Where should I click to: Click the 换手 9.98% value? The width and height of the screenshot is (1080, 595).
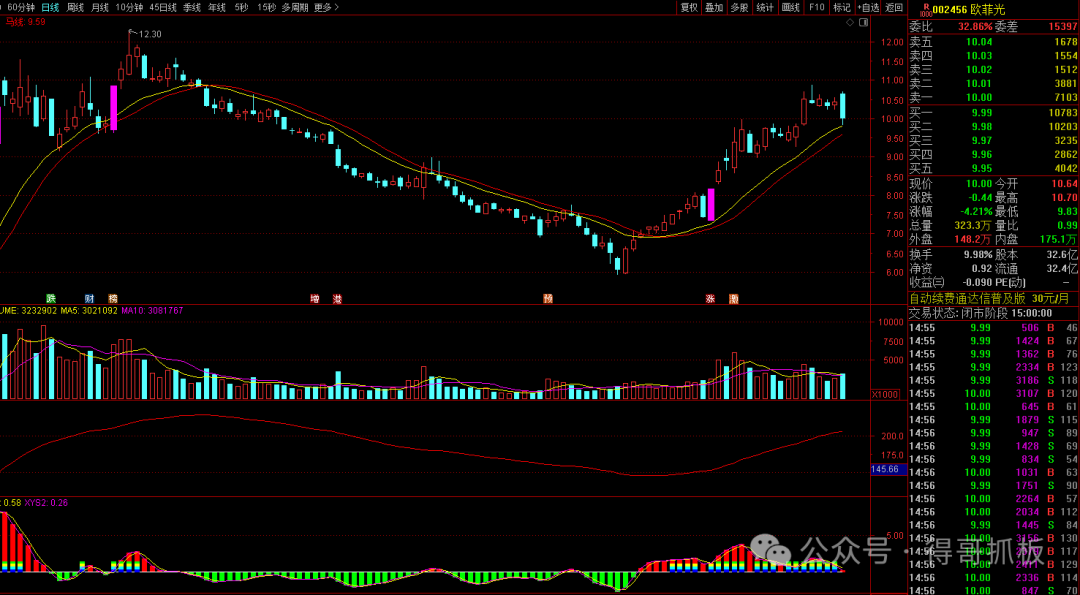coord(977,255)
